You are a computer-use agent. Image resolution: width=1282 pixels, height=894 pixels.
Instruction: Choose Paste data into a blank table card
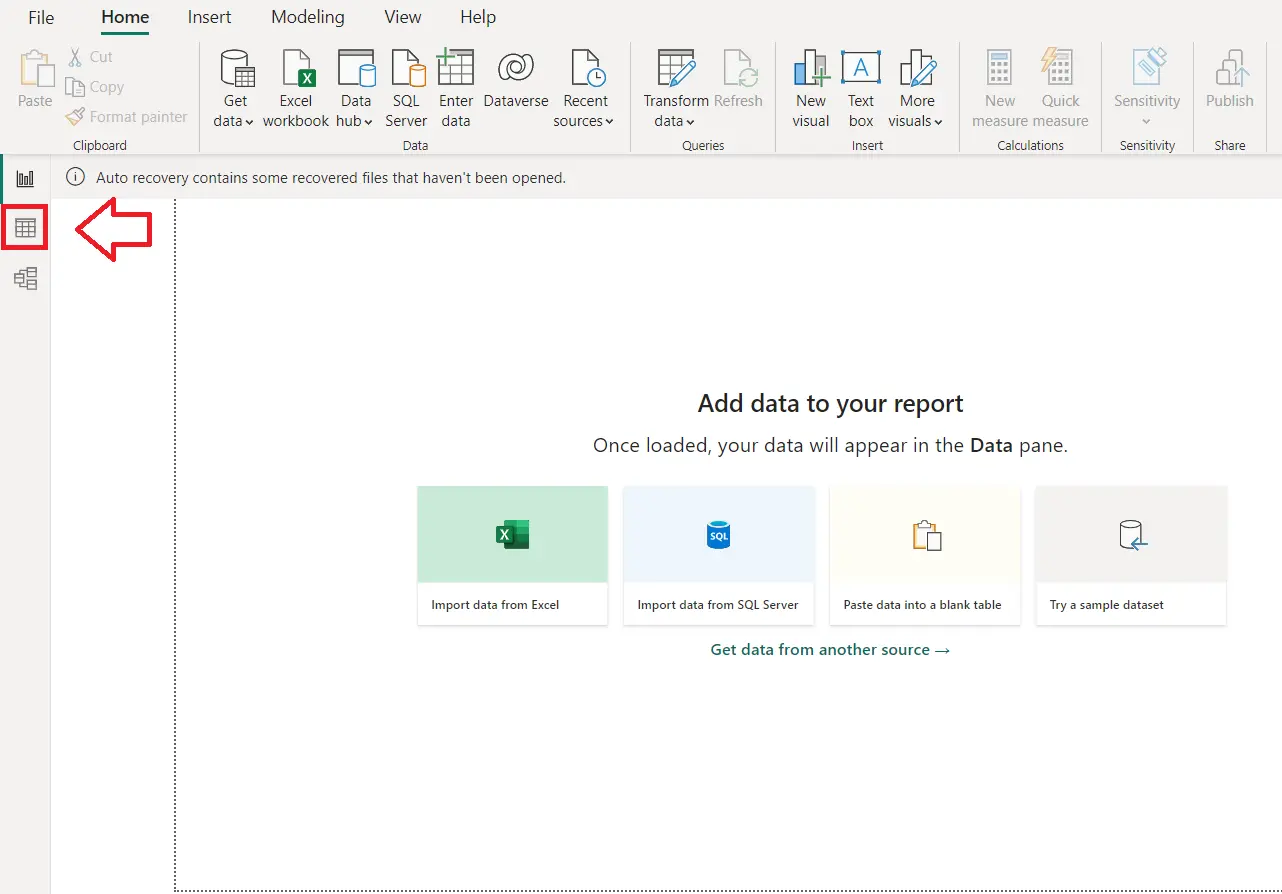[925, 556]
